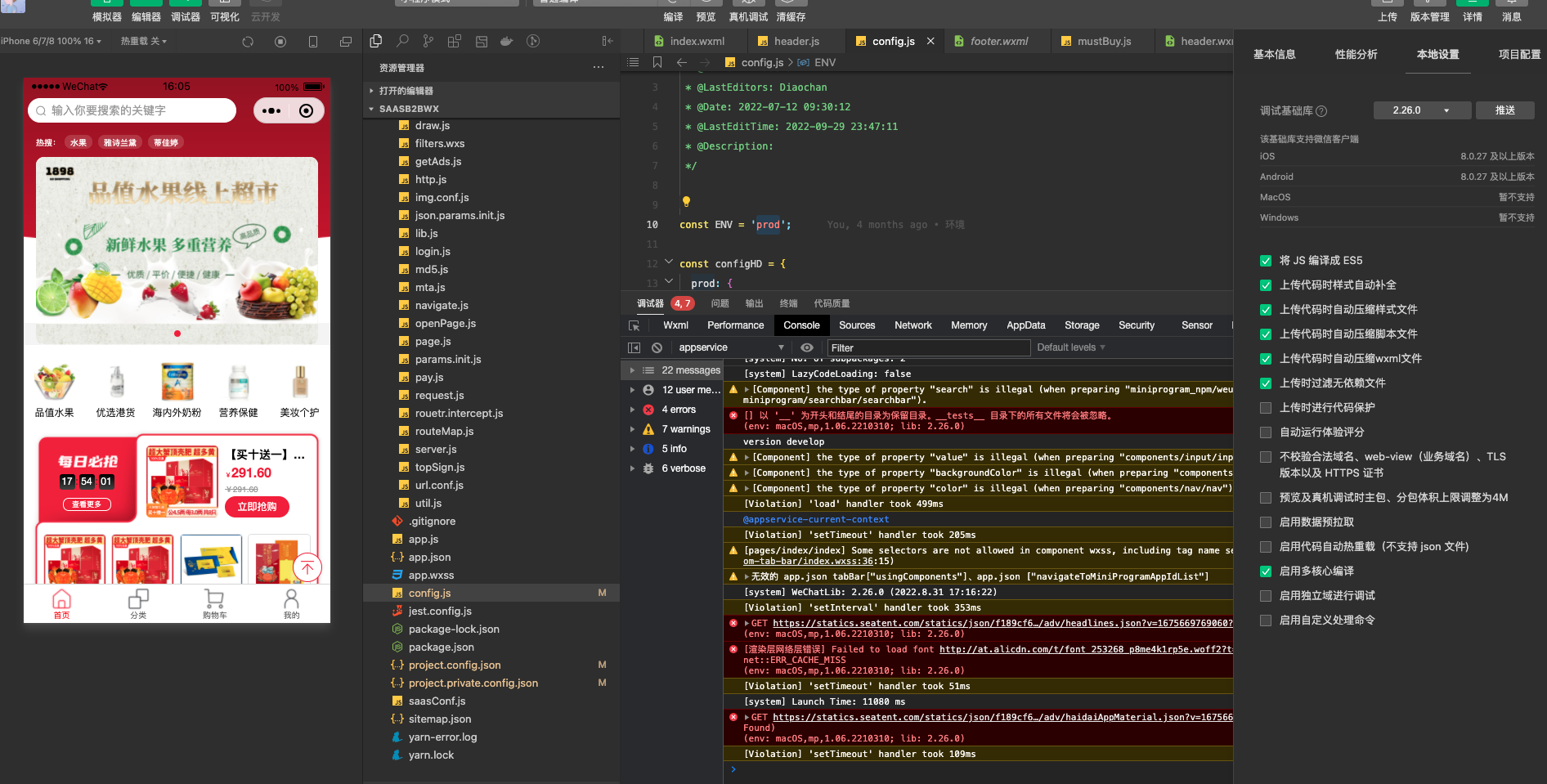Click the console live expression eye icon

pyautogui.click(x=807, y=347)
